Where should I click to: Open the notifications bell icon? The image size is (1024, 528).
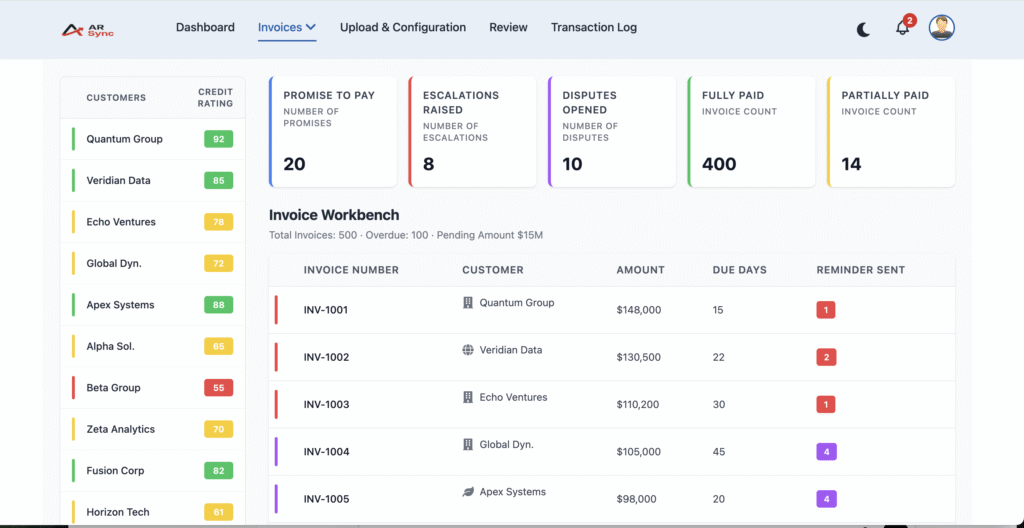pyautogui.click(x=902, y=28)
